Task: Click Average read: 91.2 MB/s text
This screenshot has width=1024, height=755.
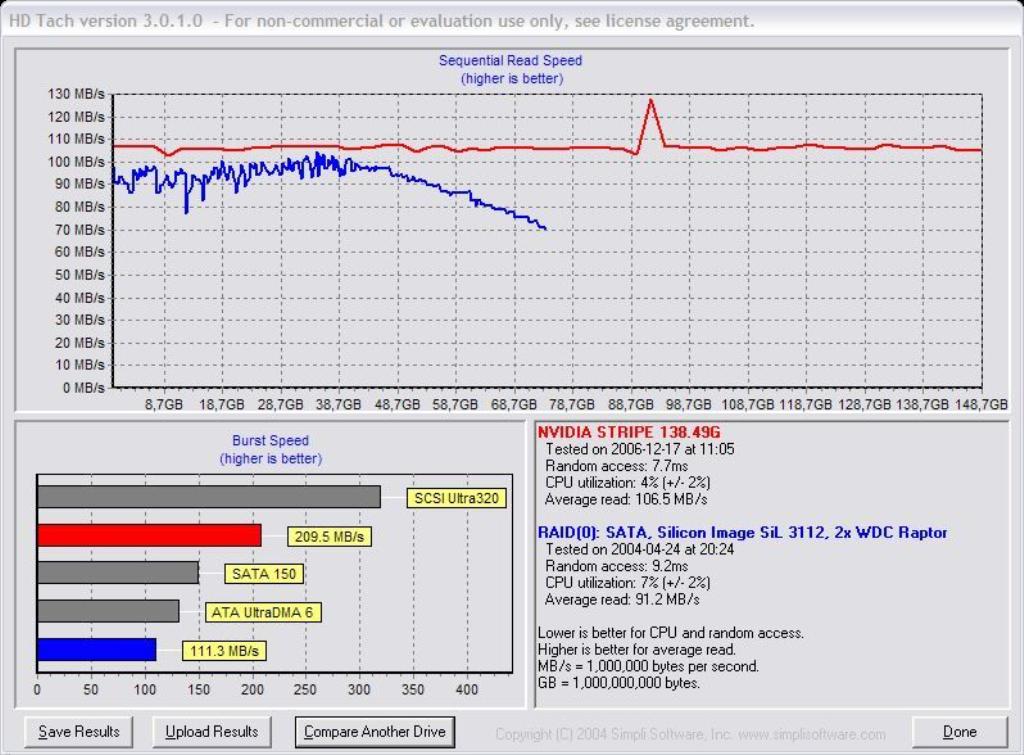Action: (x=622, y=600)
